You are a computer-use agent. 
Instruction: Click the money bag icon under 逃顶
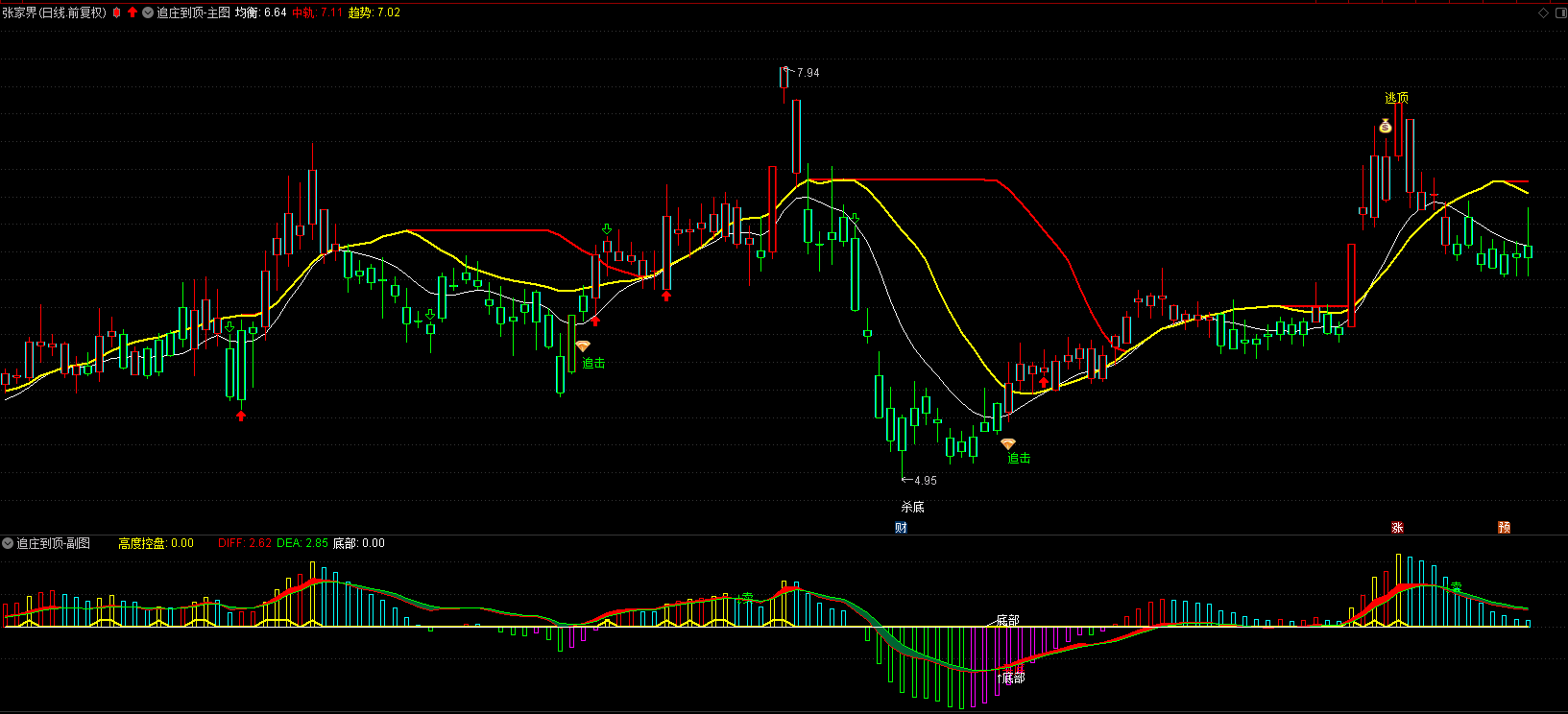(x=1385, y=126)
